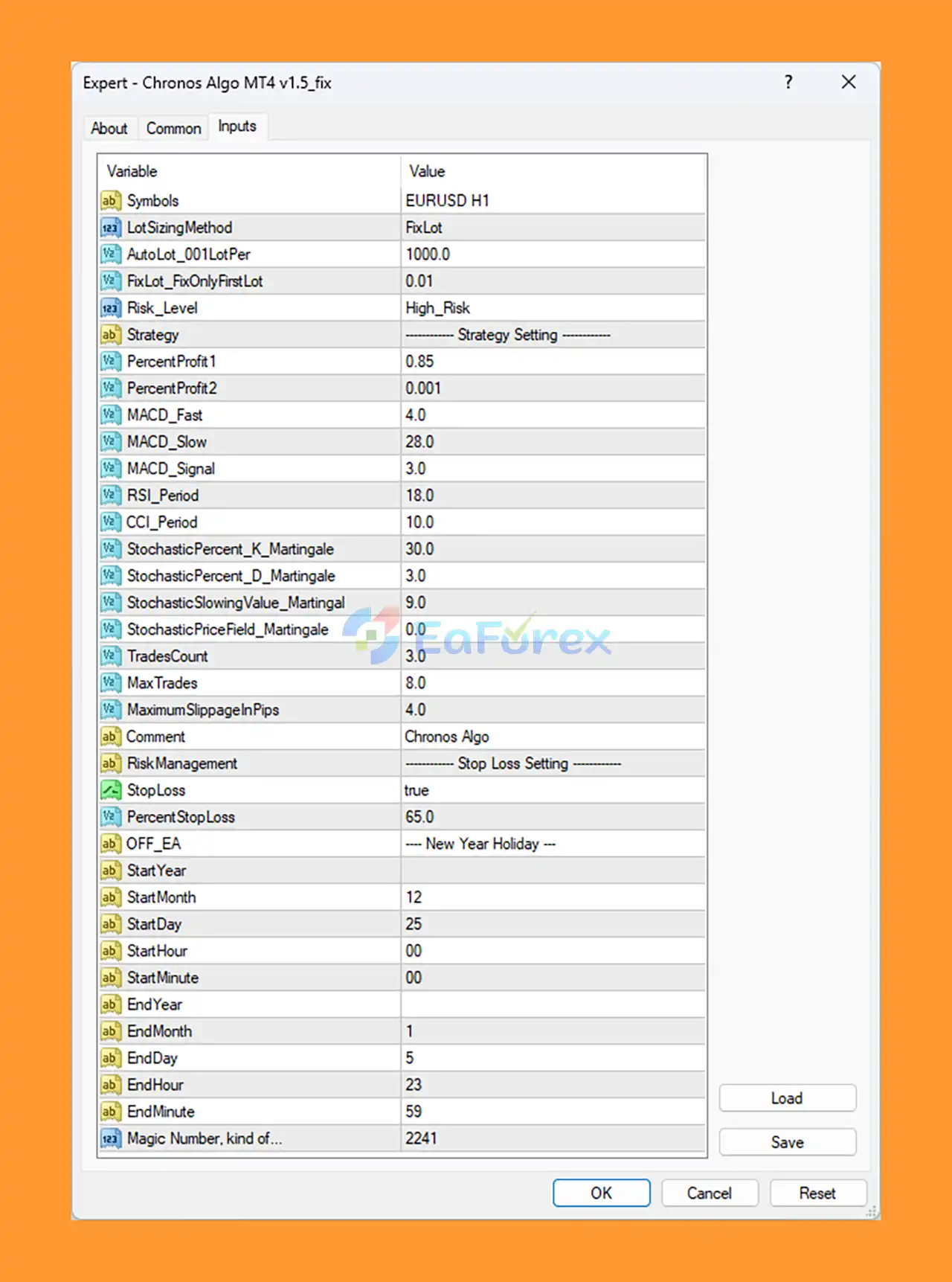
Task: Click the icon beside MaxTrades
Action: click(110, 683)
